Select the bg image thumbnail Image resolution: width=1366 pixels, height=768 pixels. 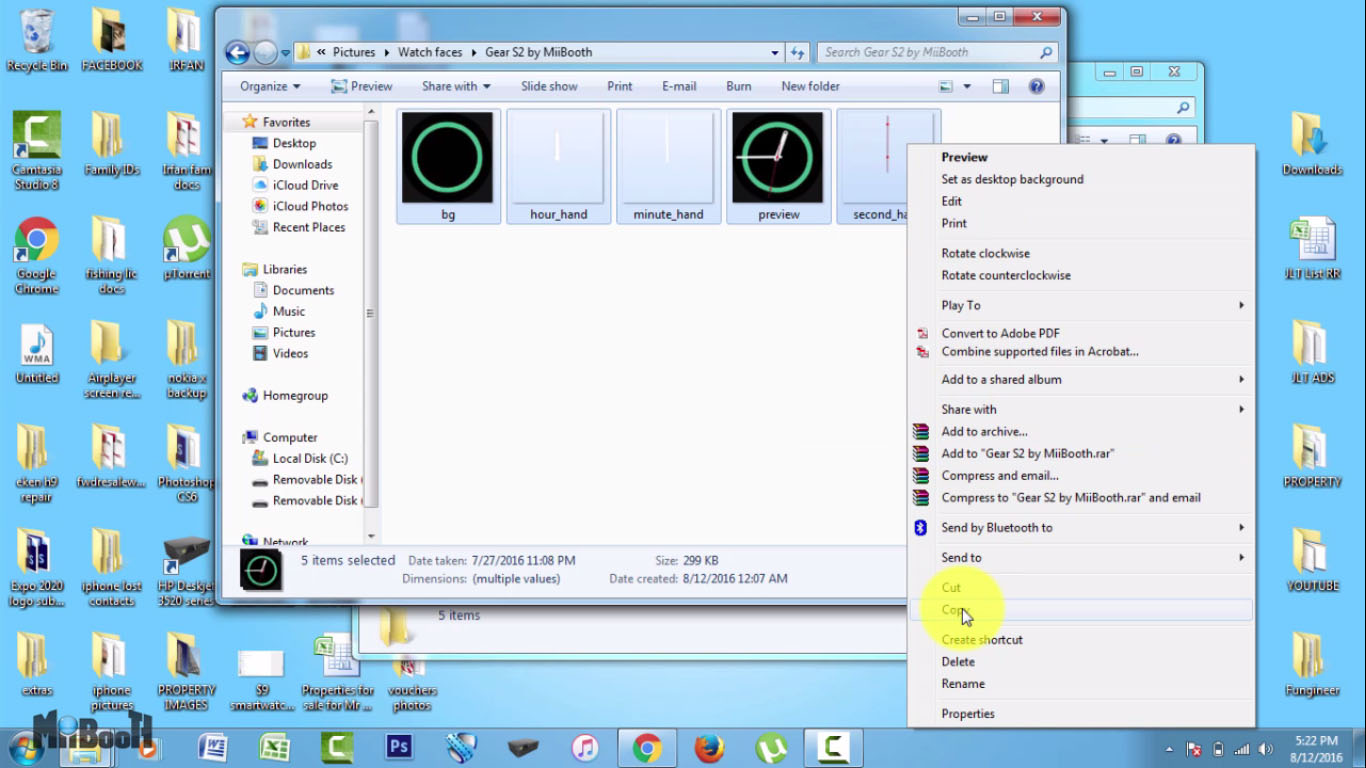coord(448,166)
